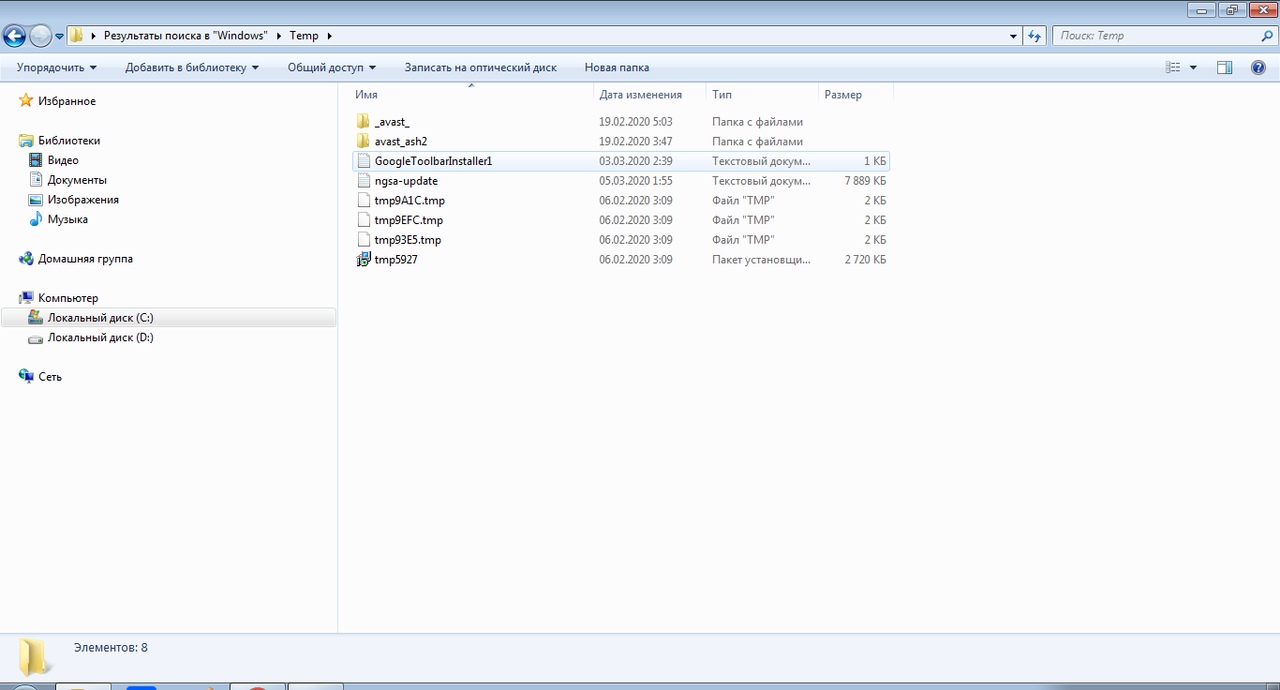Go back with the Back arrow button

[x=14, y=36]
